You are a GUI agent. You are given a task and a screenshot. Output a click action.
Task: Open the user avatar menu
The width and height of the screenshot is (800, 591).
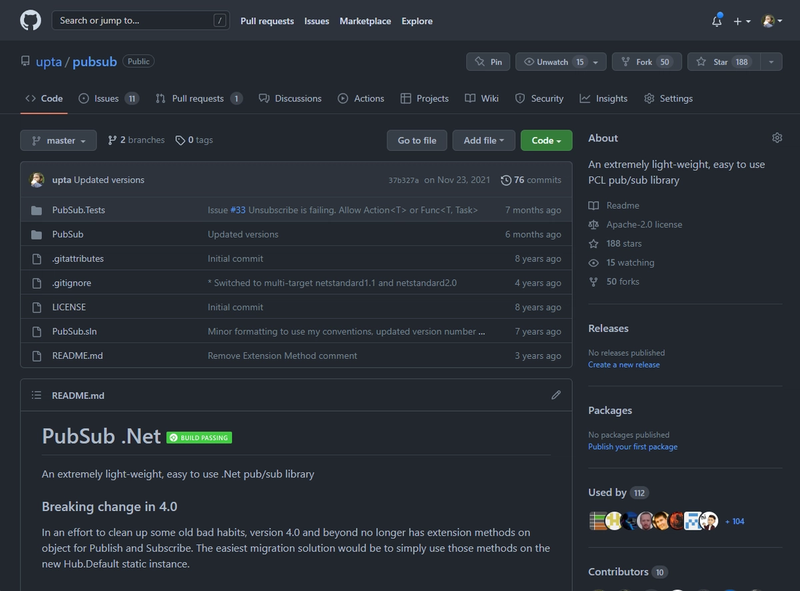(x=771, y=21)
